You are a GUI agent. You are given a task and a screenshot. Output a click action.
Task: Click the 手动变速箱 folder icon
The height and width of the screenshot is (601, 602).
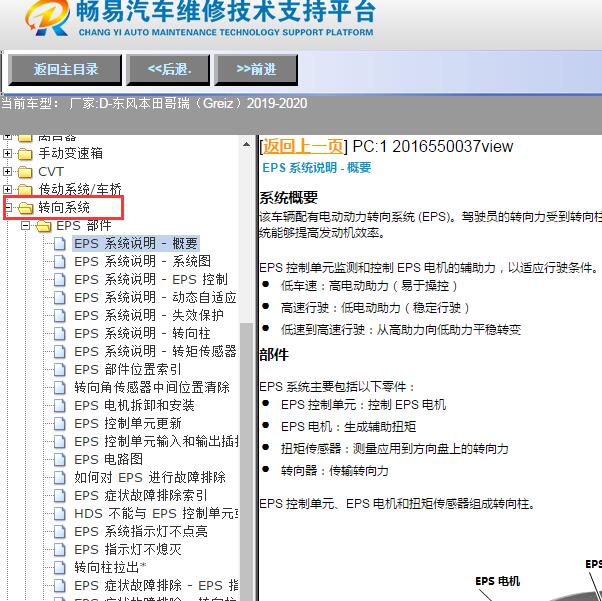[25, 154]
